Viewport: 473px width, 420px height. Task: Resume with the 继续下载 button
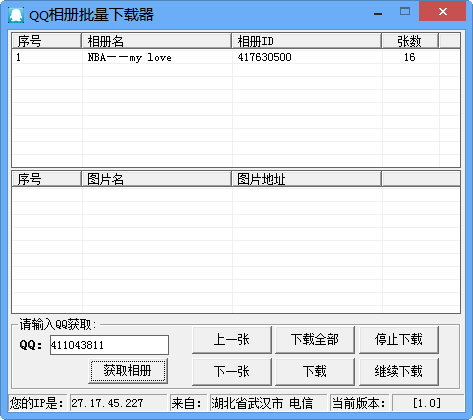(x=399, y=371)
